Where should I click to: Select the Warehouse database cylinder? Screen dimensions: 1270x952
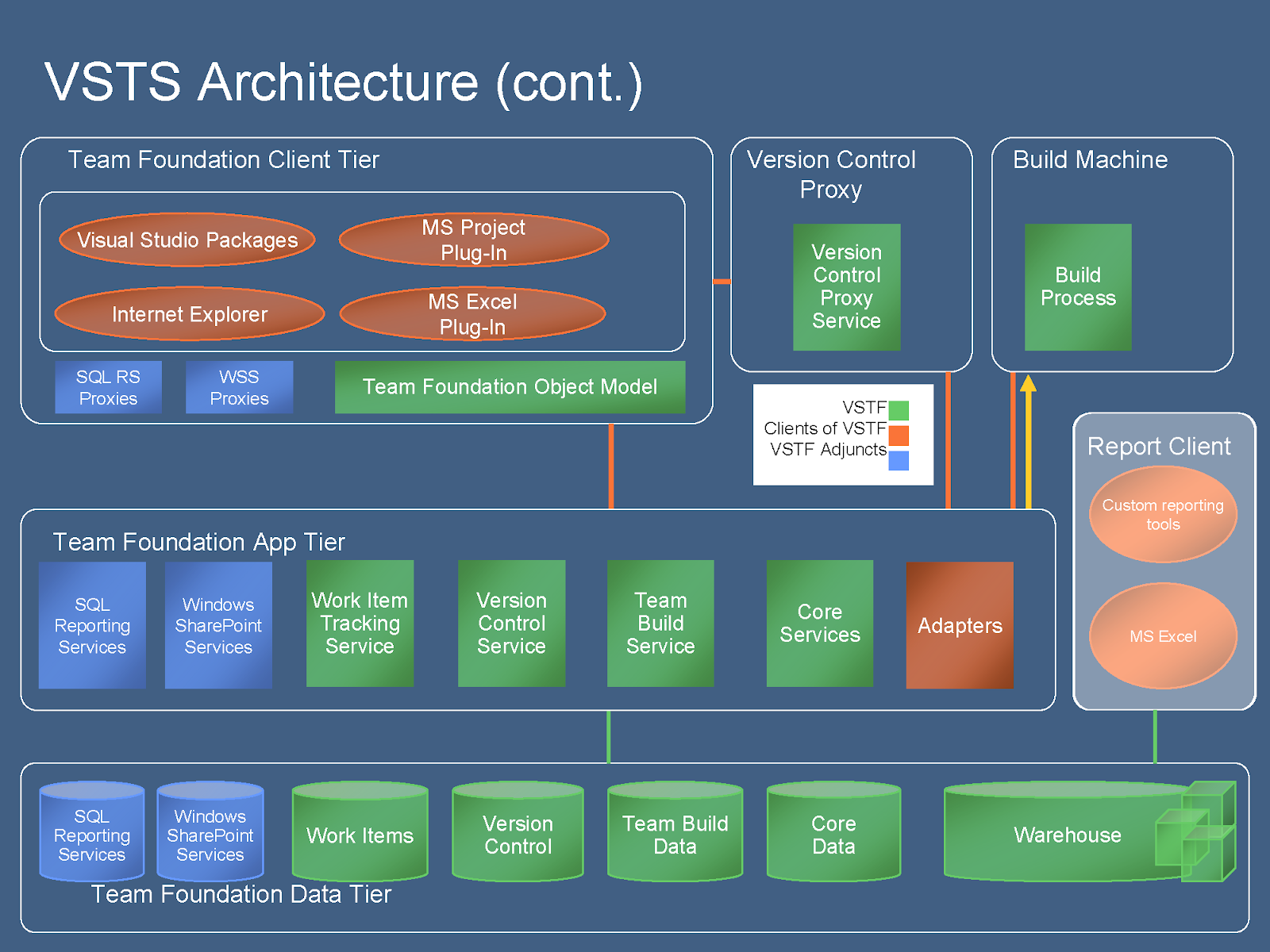coord(1068,831)
